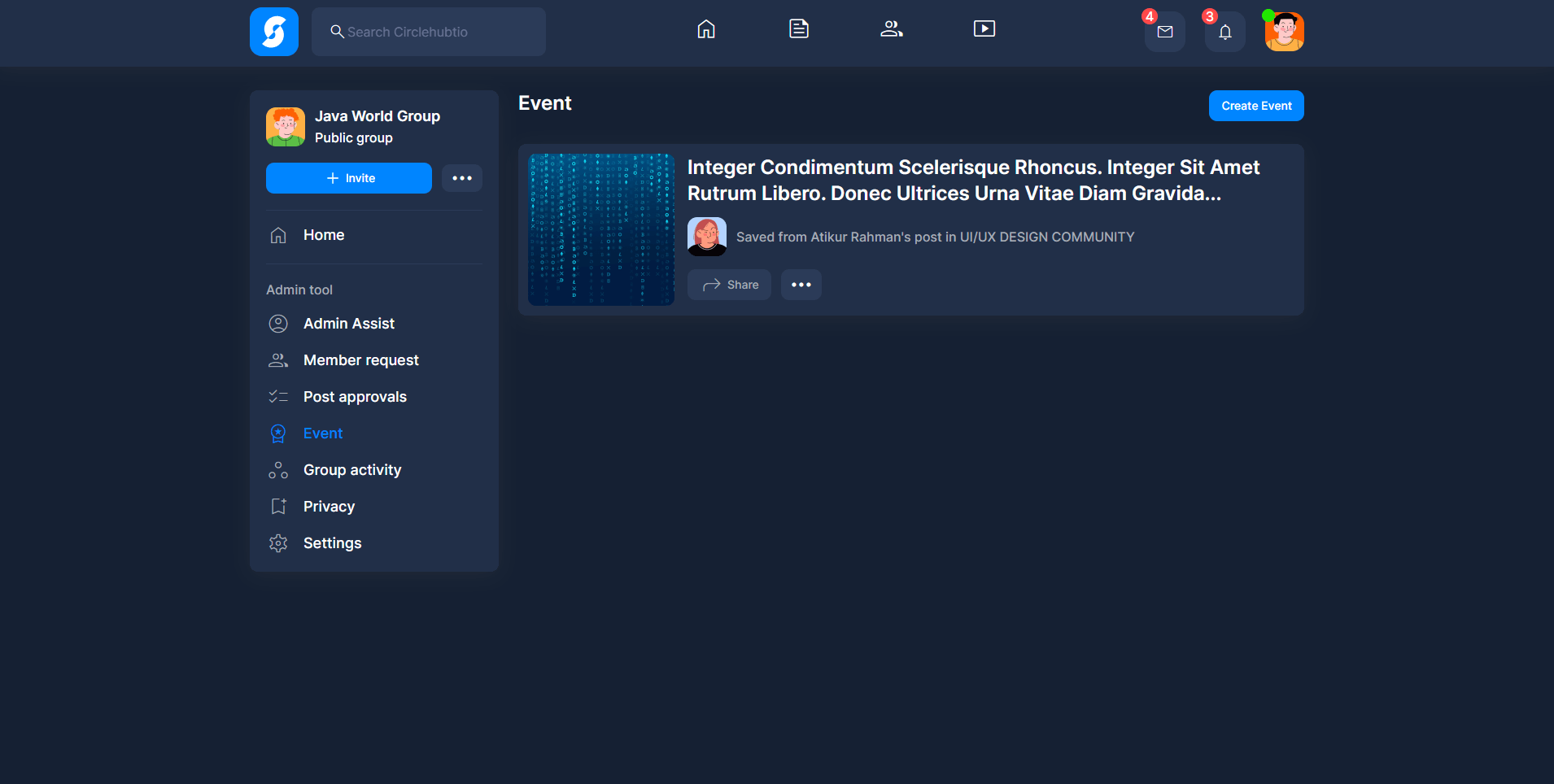Click the Invite button
The image size is (1554, 784).
click(x=349, y=178)
